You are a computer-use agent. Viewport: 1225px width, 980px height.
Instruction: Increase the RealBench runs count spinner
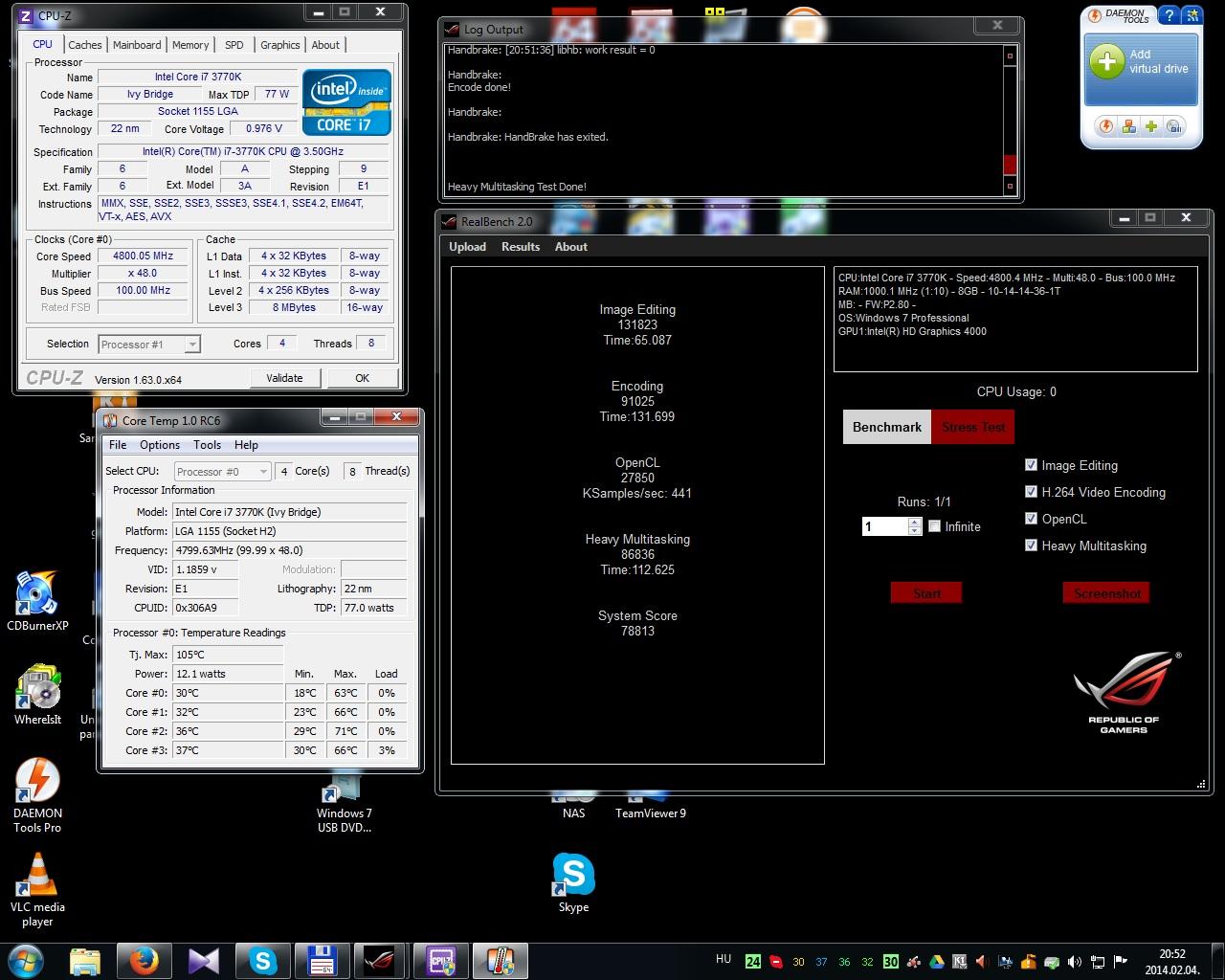pyautogui.click(x=915, y=522)
